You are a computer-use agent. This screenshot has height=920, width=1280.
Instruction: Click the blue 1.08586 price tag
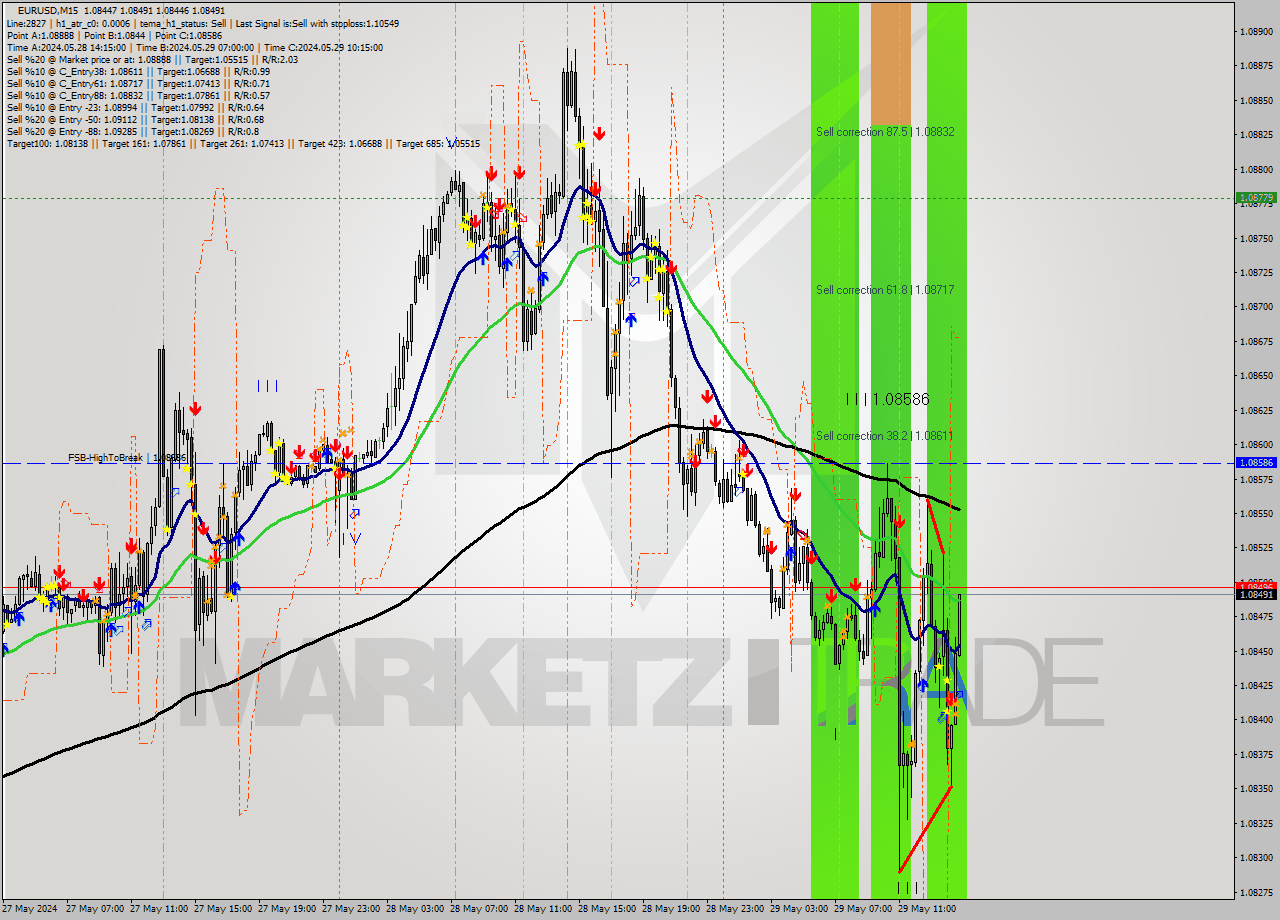click(1256, 463)
